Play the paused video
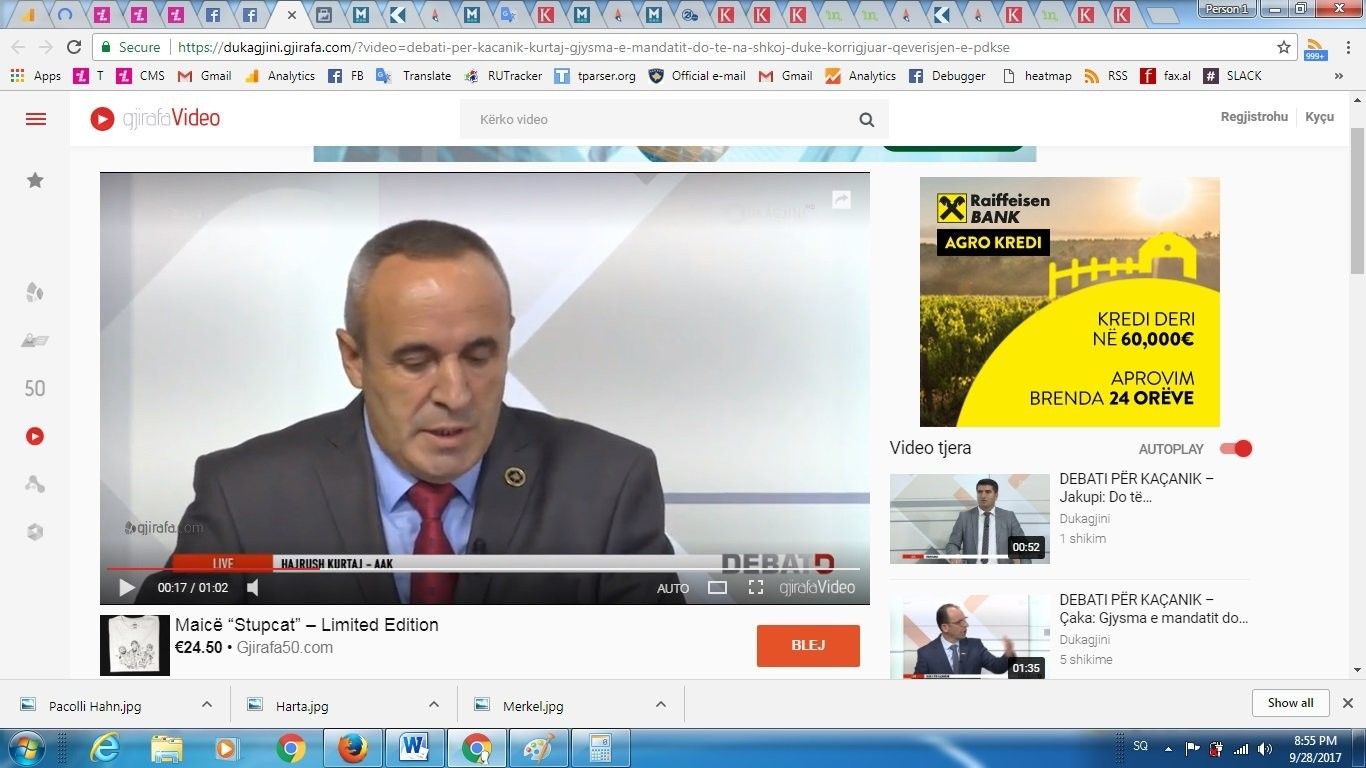The width and height of the screenshot is (1366, 768). pyautogui.click(x=127, y=588)
